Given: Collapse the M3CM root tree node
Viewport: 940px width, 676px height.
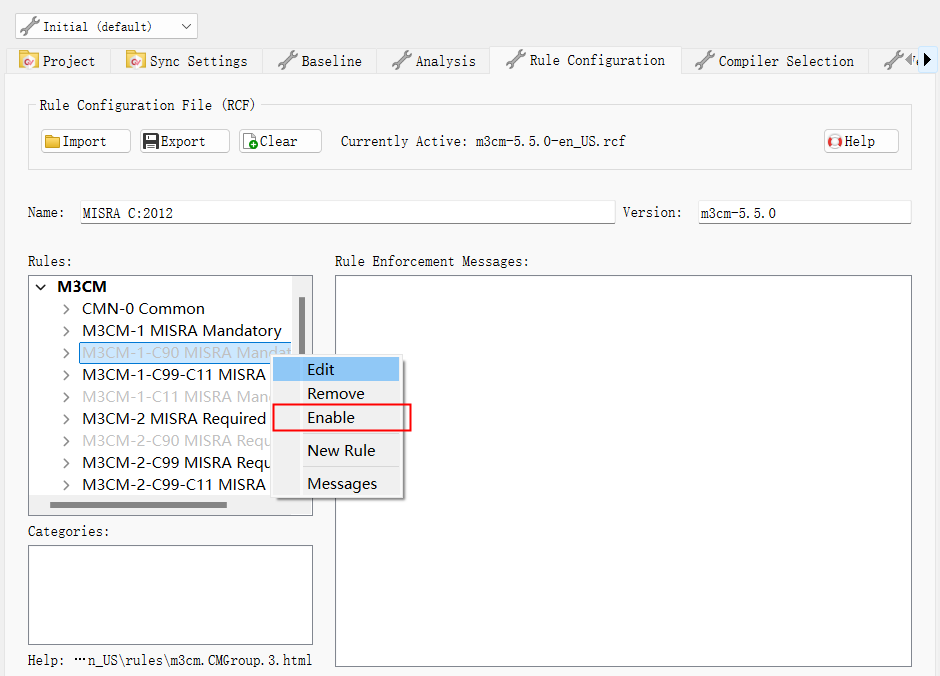Looking at the screenshot, I should pos(41,287).
